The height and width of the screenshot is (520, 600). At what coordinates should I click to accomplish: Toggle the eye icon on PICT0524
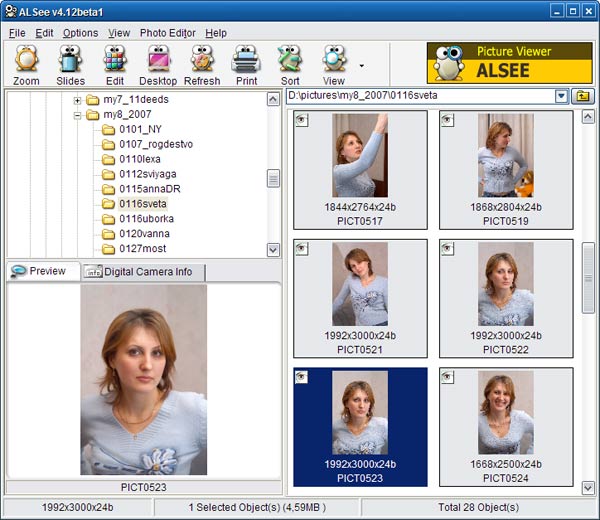(x=447, y=377)
